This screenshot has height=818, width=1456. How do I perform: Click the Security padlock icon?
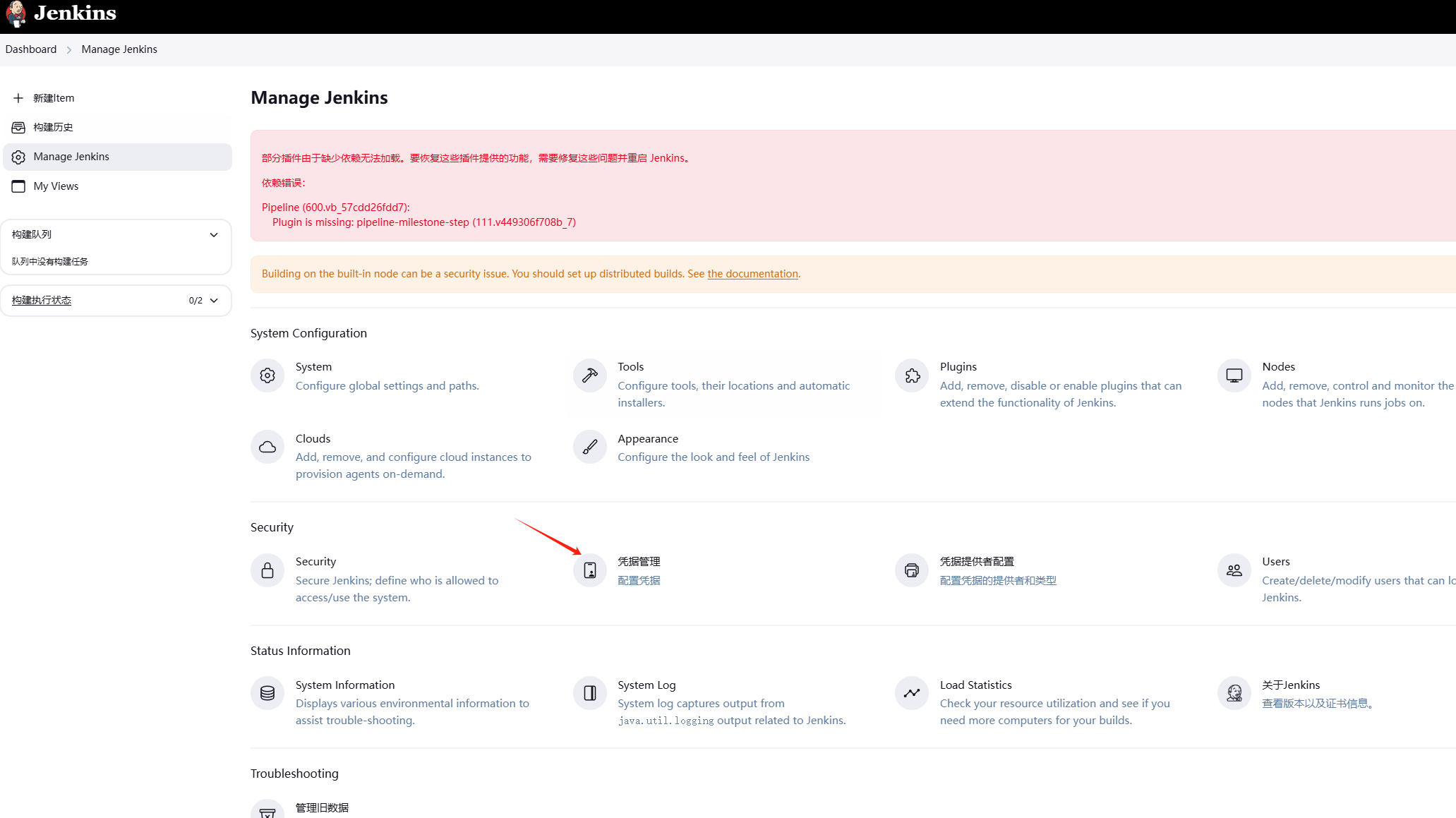[267, 570]
